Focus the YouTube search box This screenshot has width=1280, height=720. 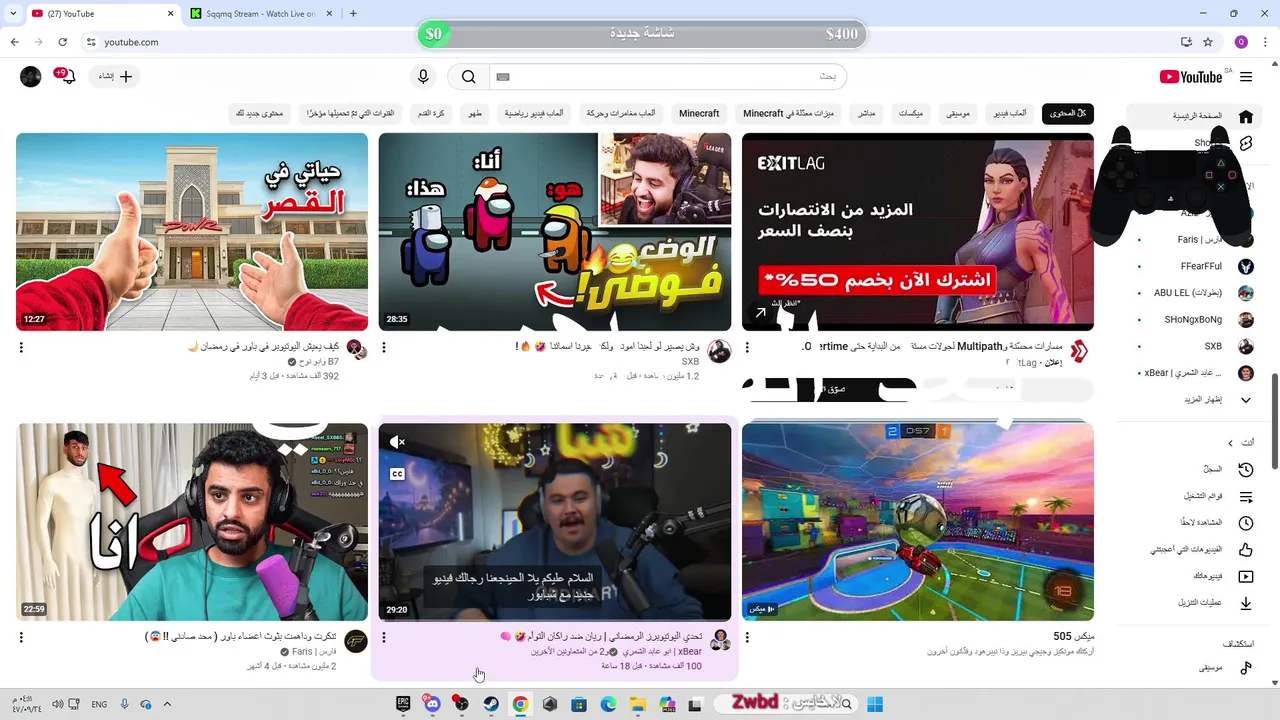(667, 77)
